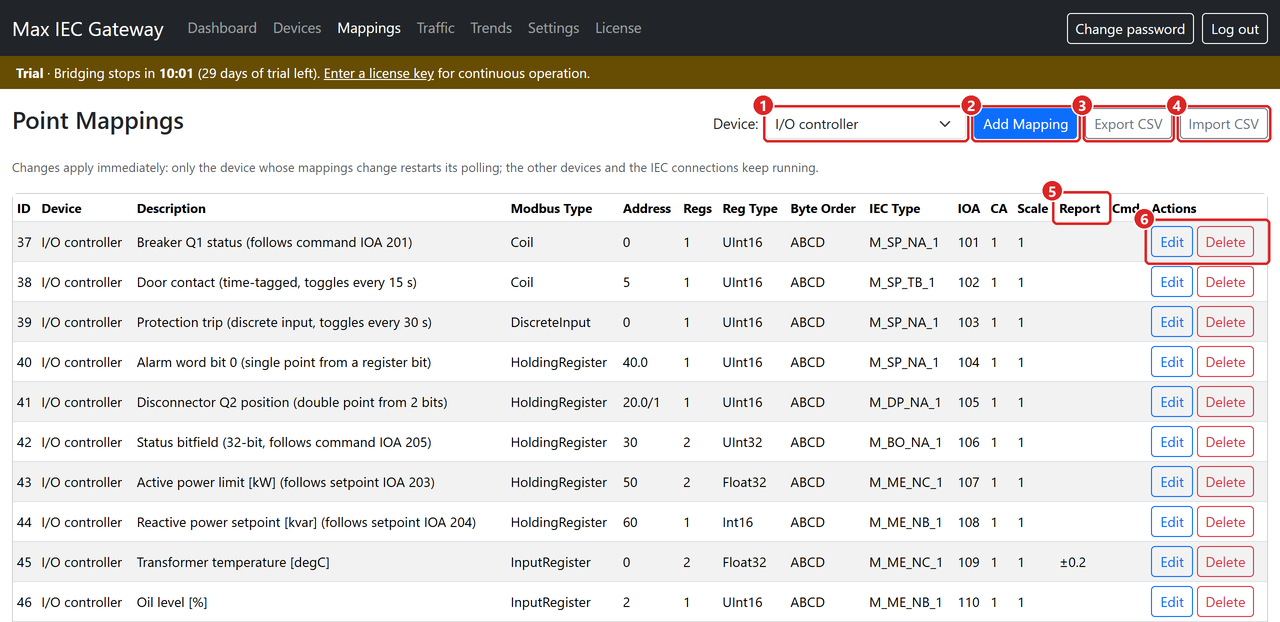Click Import CSV button
The width and height of the screenshot is (1280, 622).
1223,124
